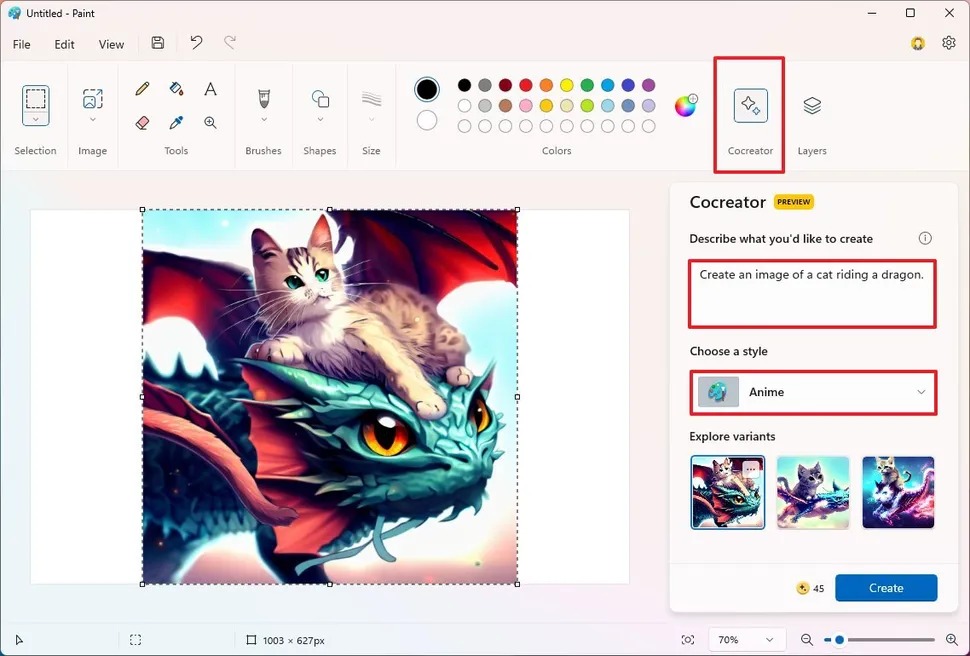Select the Fill with color tool
970x656 pixels.
(176, 88)
